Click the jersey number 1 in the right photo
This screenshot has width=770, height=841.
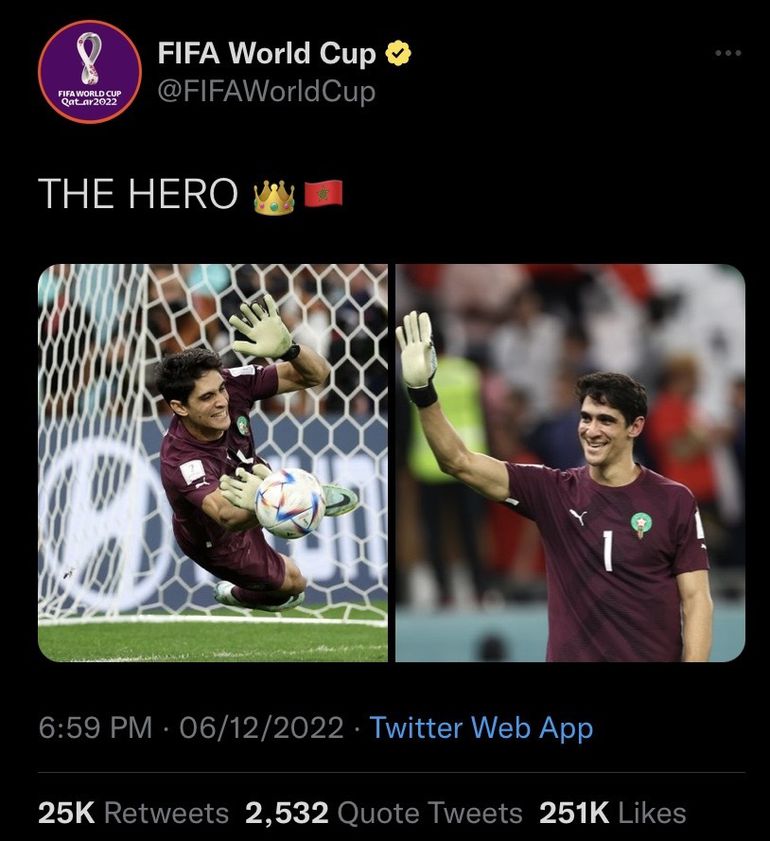coord(607,551)
